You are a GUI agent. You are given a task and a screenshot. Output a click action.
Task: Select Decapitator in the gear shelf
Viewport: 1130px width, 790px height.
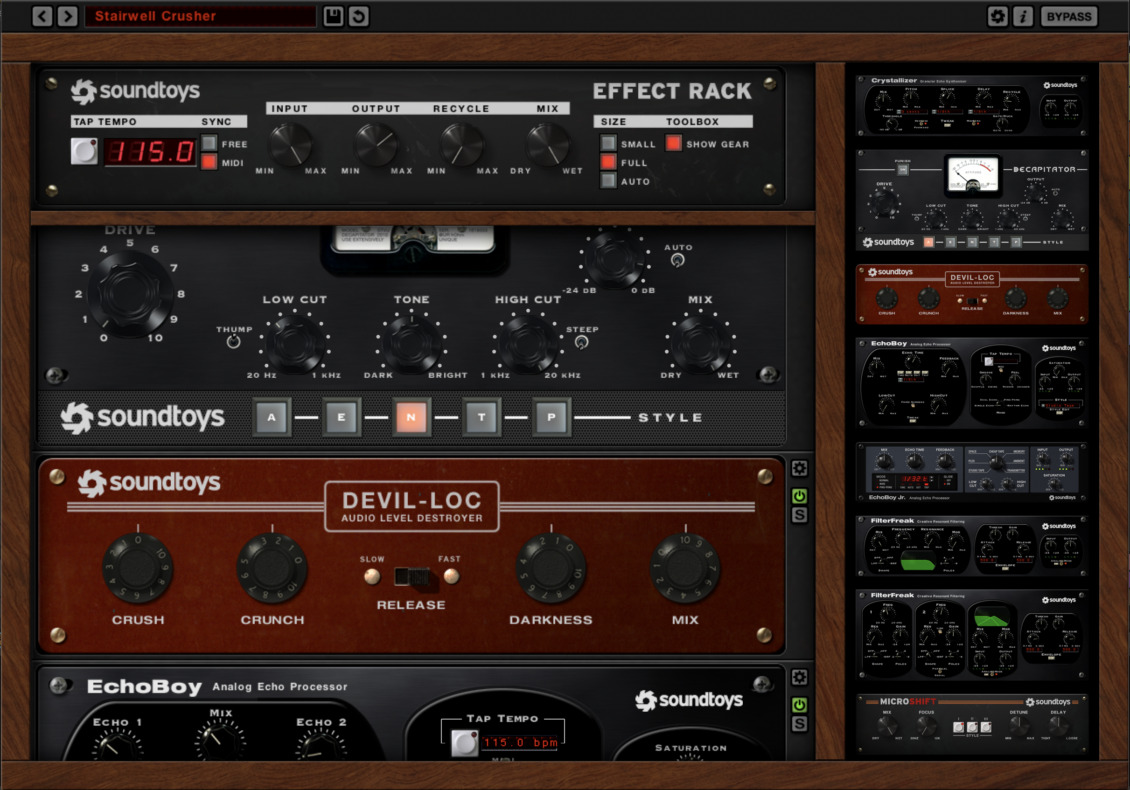(x=971, y=200)
